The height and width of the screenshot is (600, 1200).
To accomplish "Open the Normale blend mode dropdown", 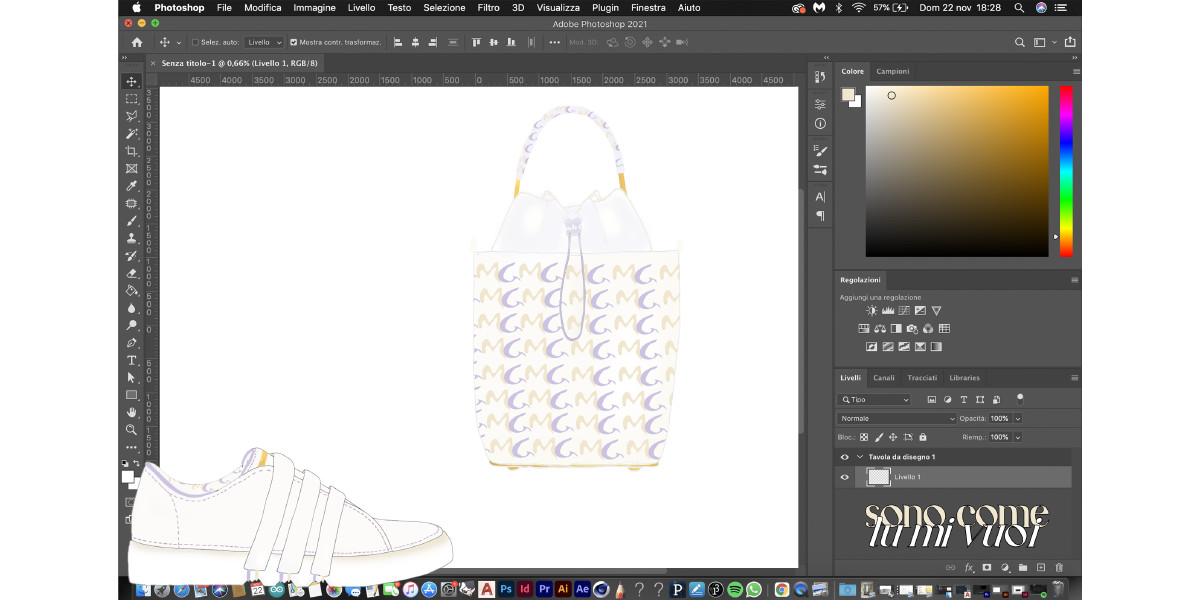I will click(897, 418).
